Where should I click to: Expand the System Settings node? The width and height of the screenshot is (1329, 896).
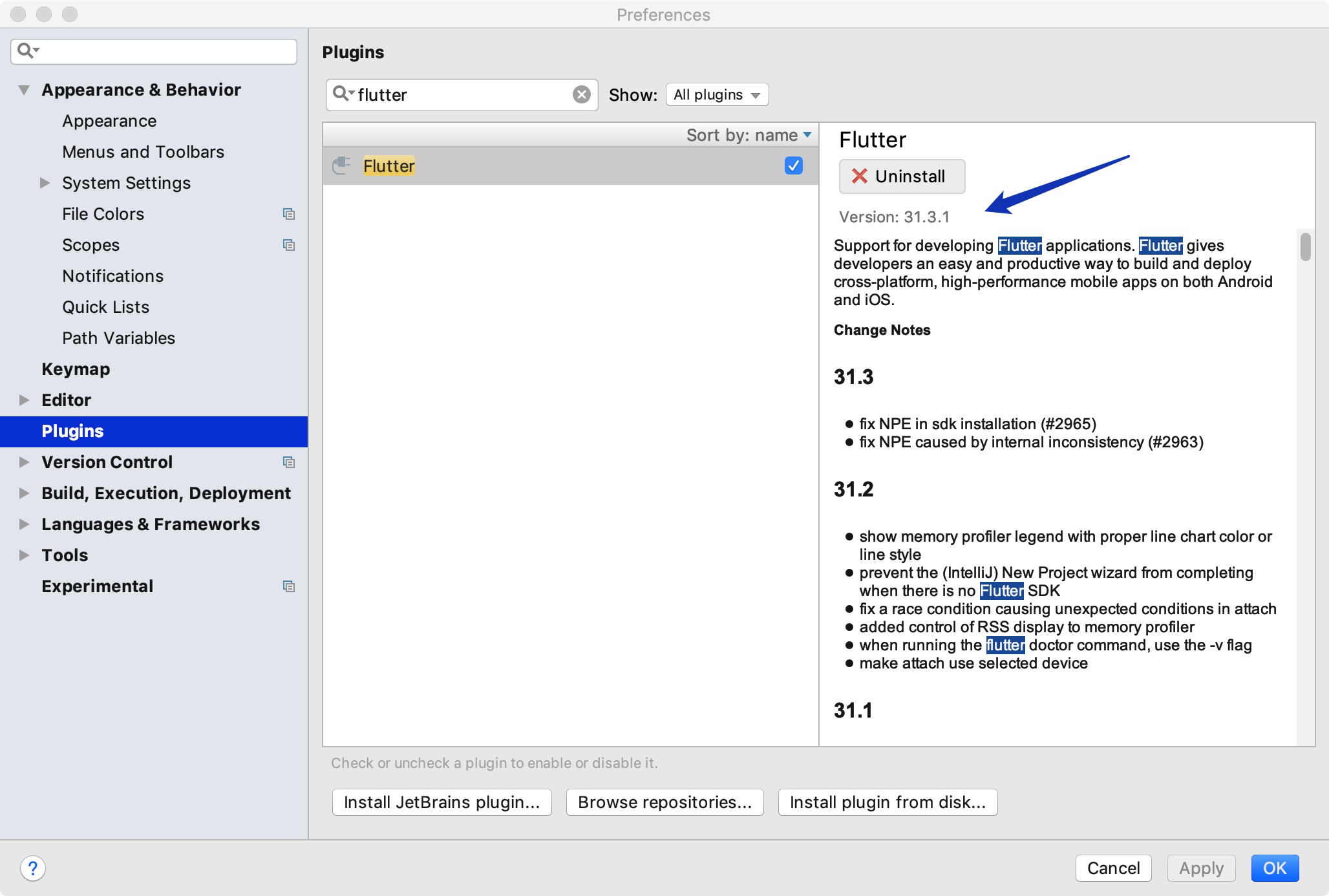(x=45, y=183)
